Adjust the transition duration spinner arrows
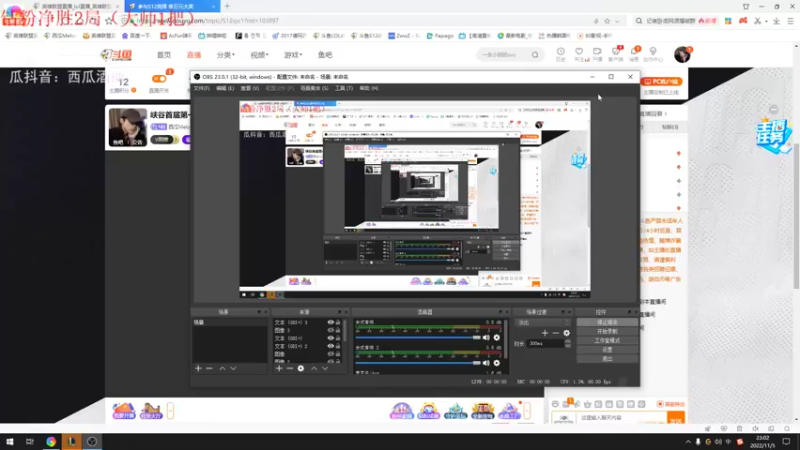The image size is (800, 450). (568, 343)
